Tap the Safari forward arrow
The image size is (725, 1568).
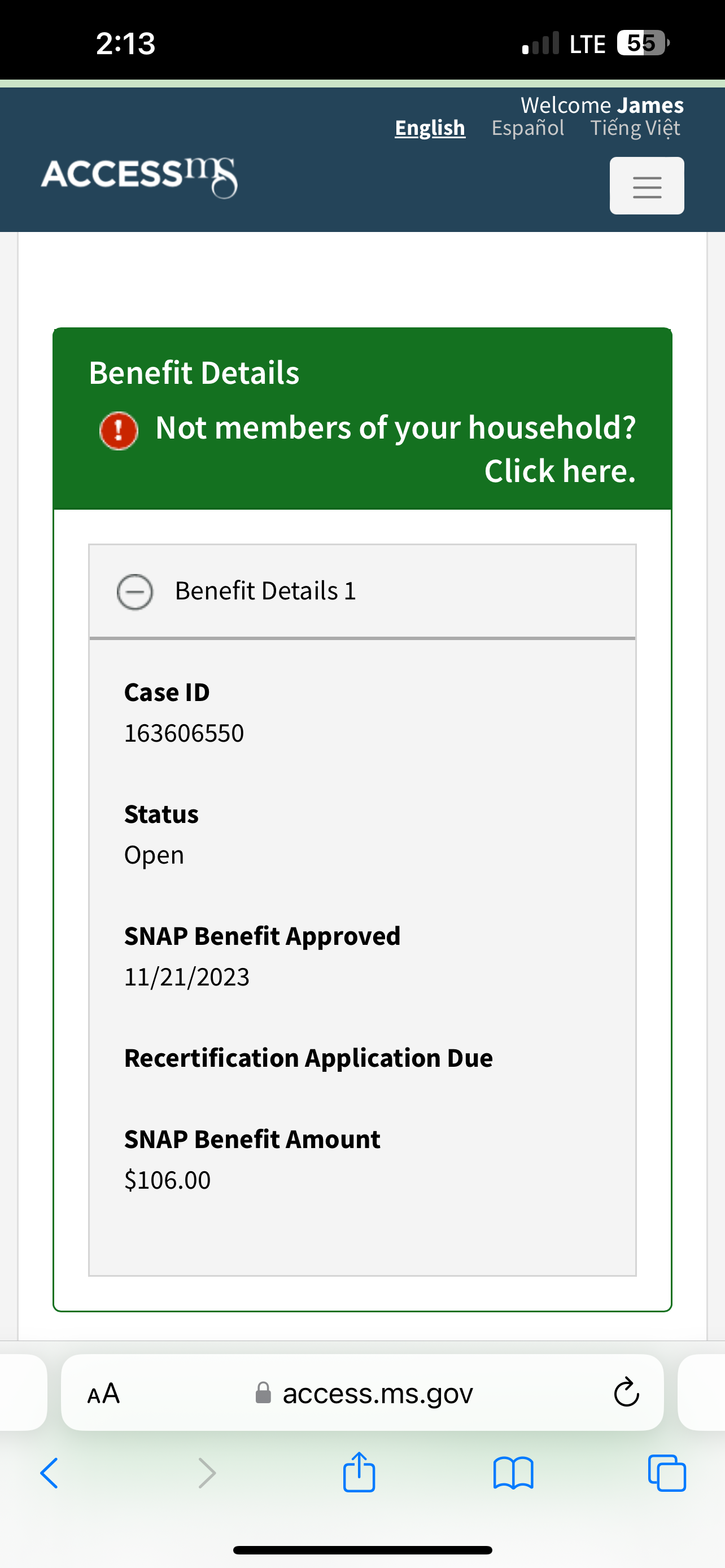click(207, 1473)
